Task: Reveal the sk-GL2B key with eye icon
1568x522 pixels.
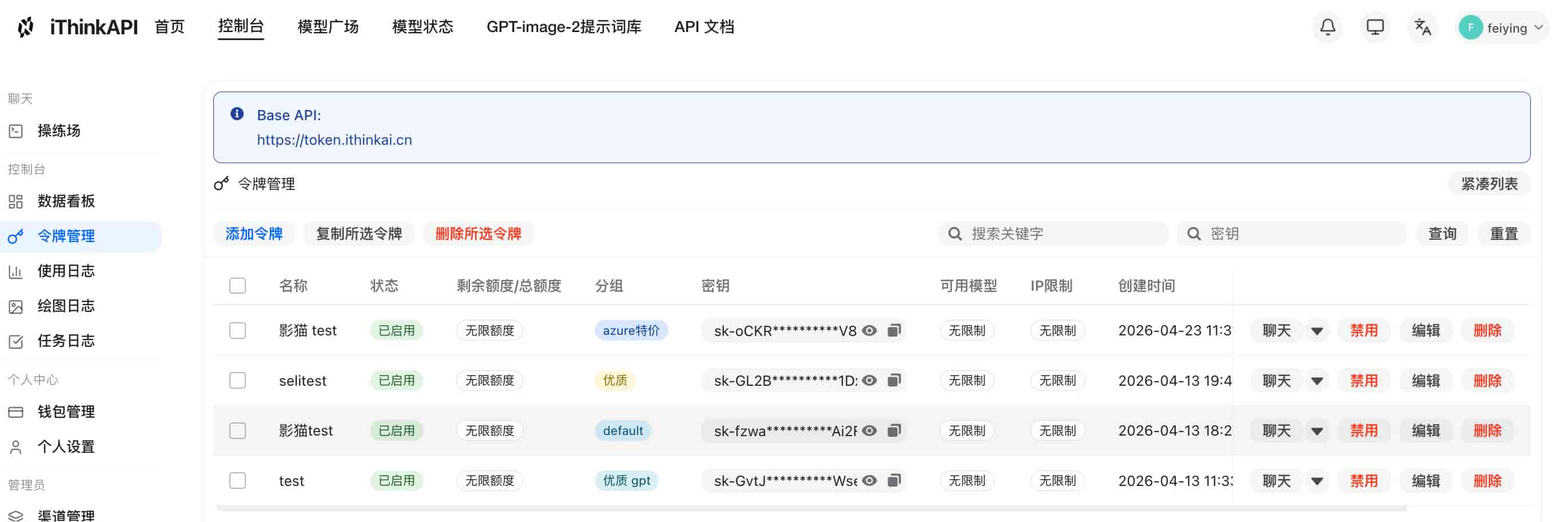Action: [870, 380]
